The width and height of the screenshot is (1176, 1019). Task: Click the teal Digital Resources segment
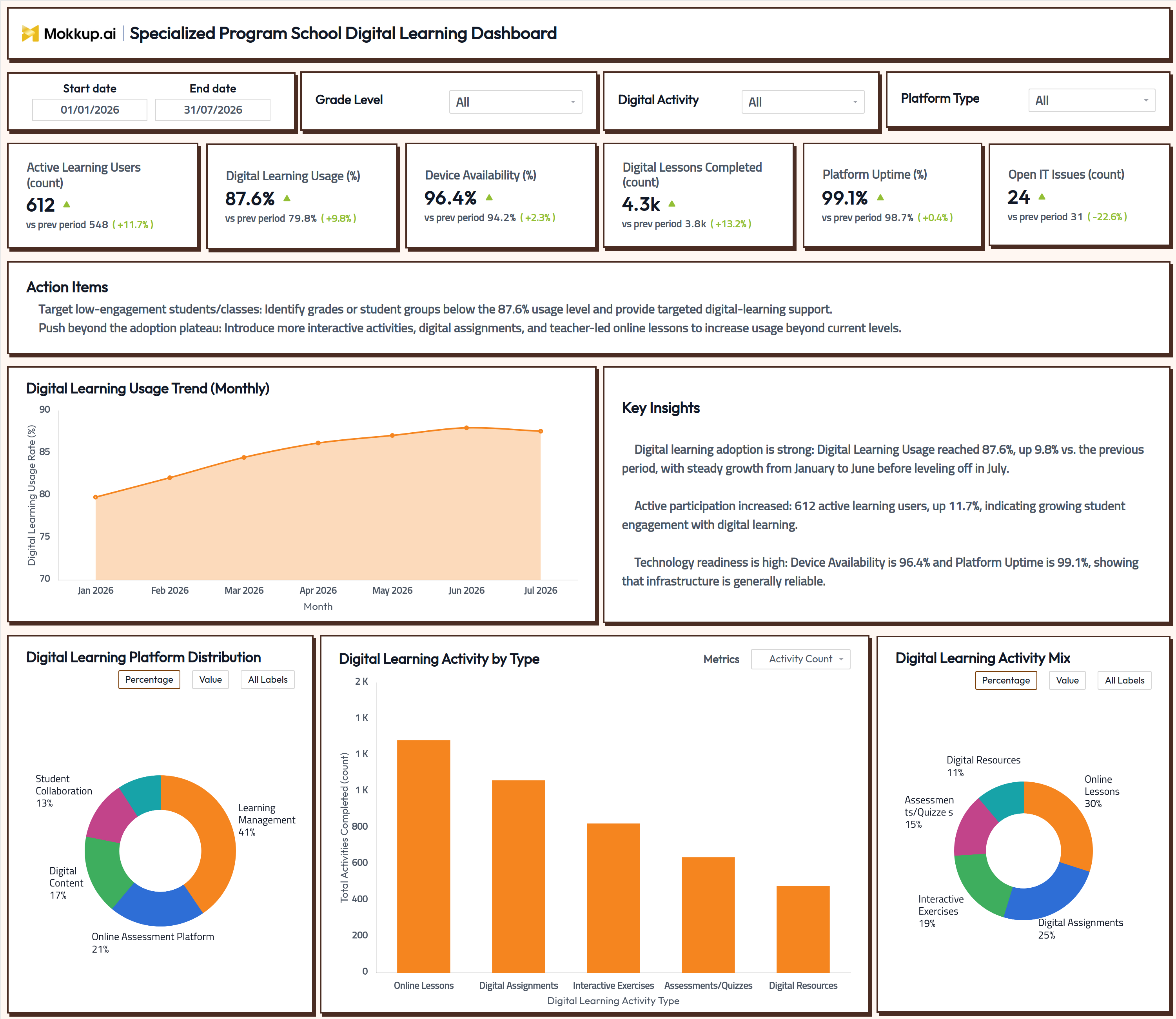tap(1005, 799)
